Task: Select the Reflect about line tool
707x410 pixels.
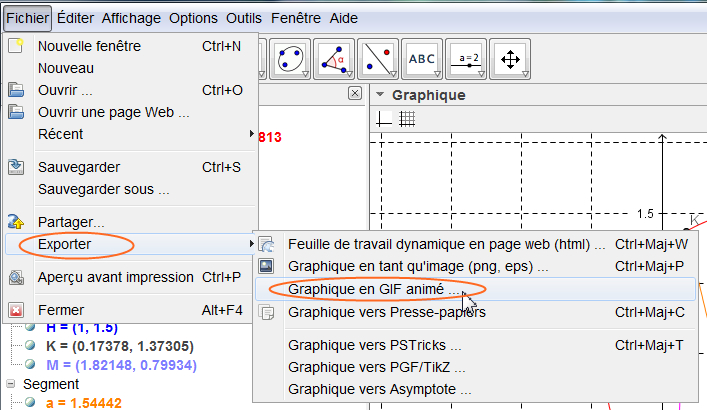Action: pos(378,59)
